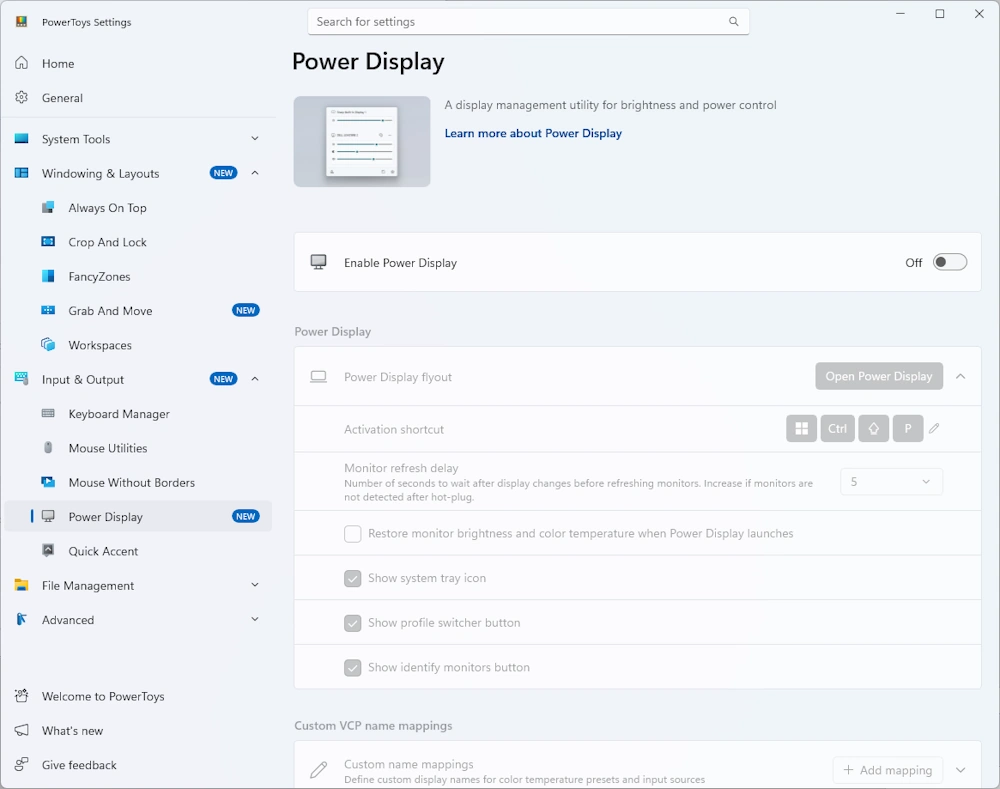Click the Workspaces icon
Viewport: 1000px width, 789px height.
(x=48, y=345)
